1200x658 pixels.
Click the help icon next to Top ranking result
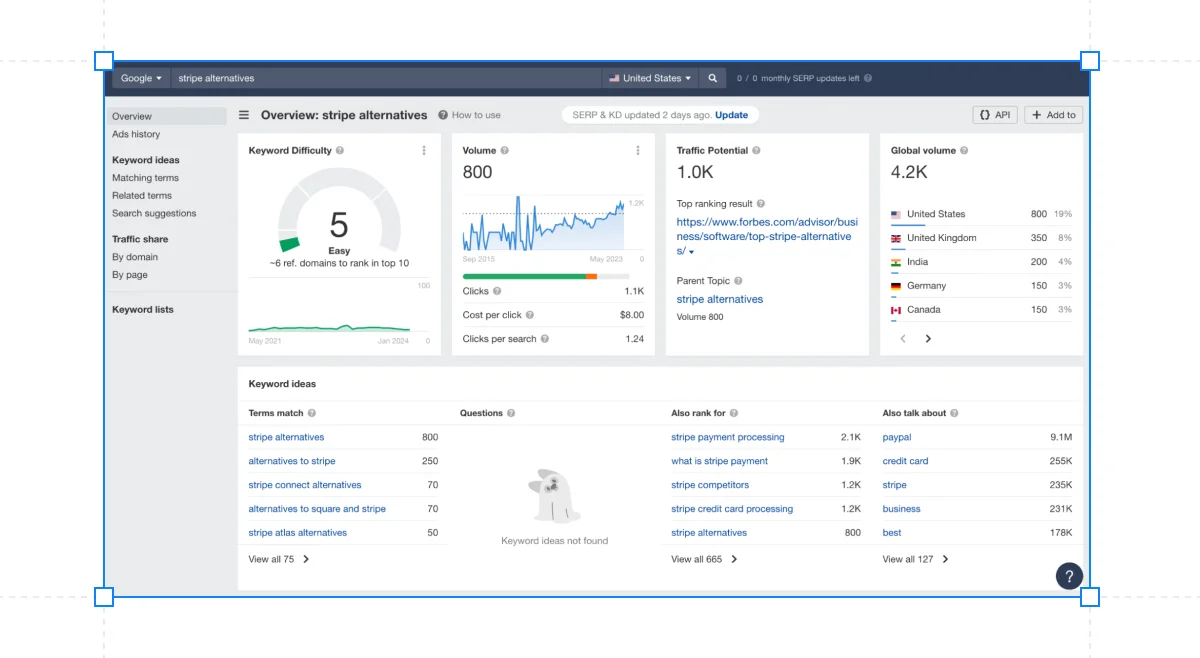(761, 204)
